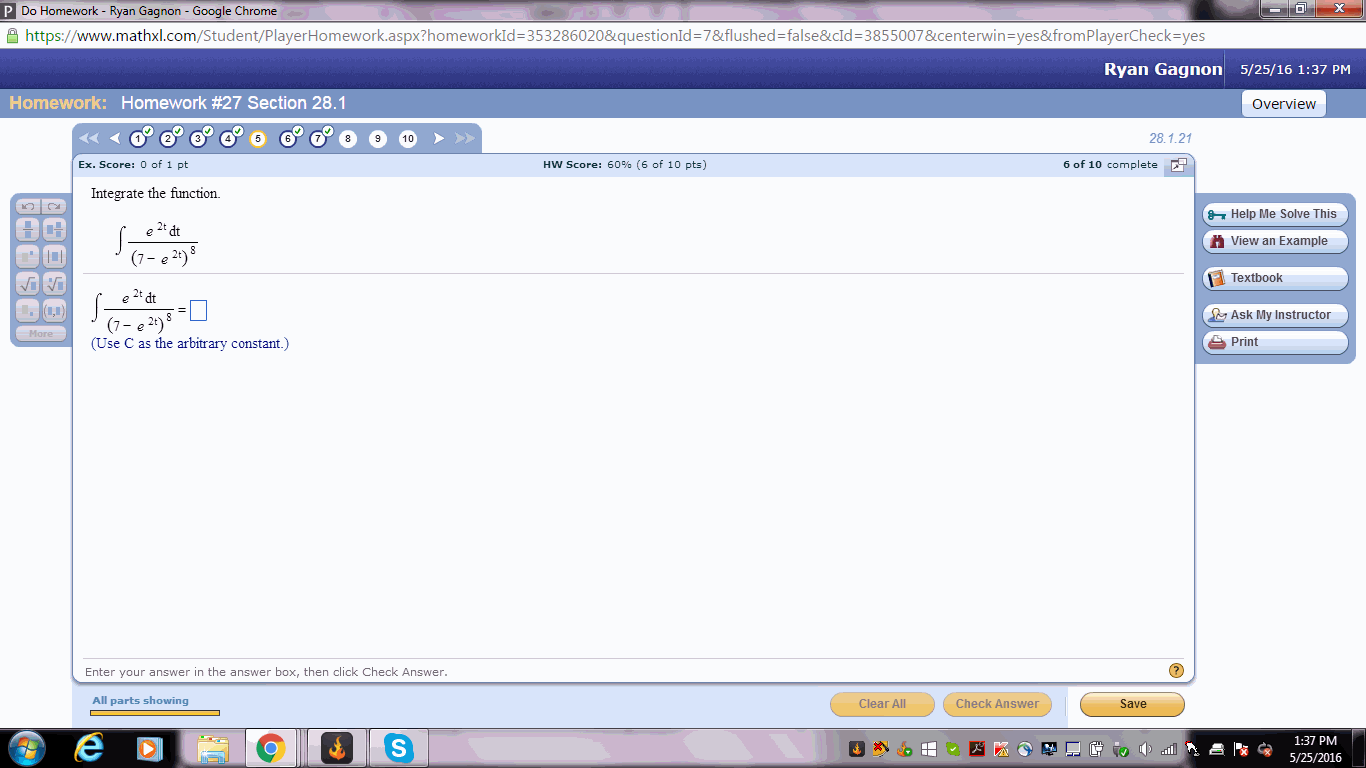The width and height of the screenshot is (1366, 768).
Task: Open the Overview page
Action: (x=1283, y=103)
